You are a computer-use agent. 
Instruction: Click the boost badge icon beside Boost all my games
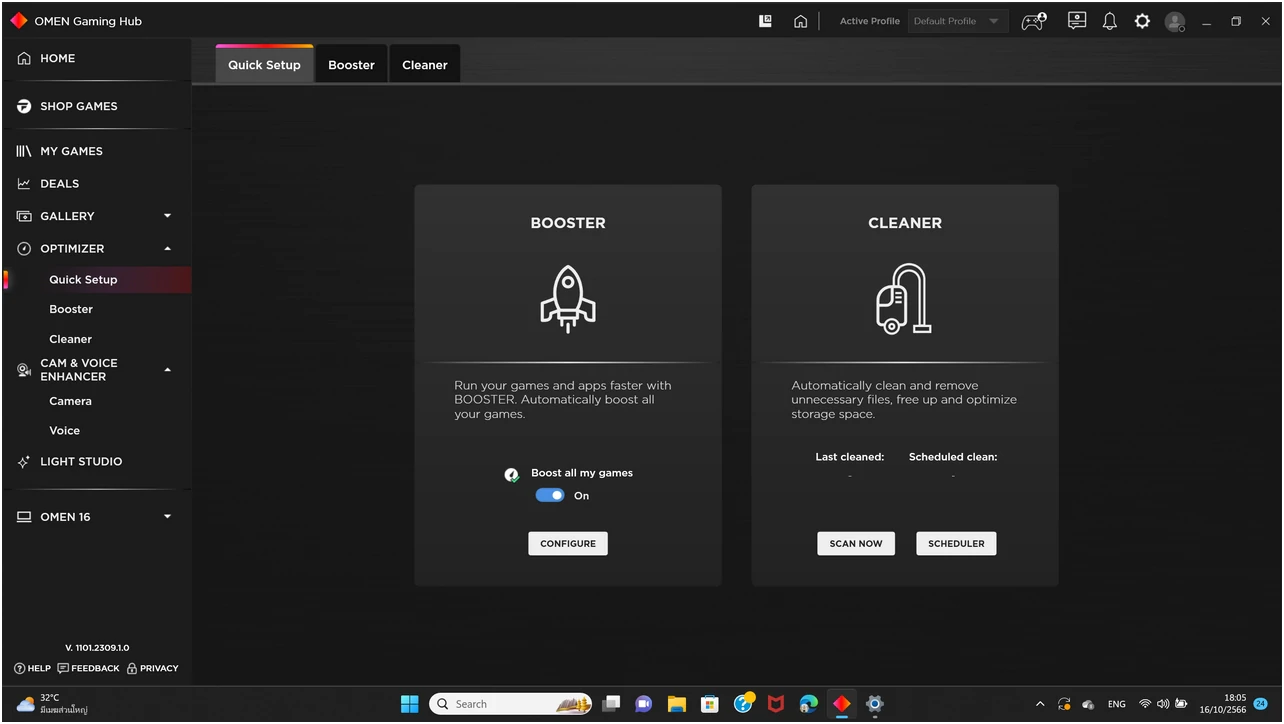click(x=512, y=474)
